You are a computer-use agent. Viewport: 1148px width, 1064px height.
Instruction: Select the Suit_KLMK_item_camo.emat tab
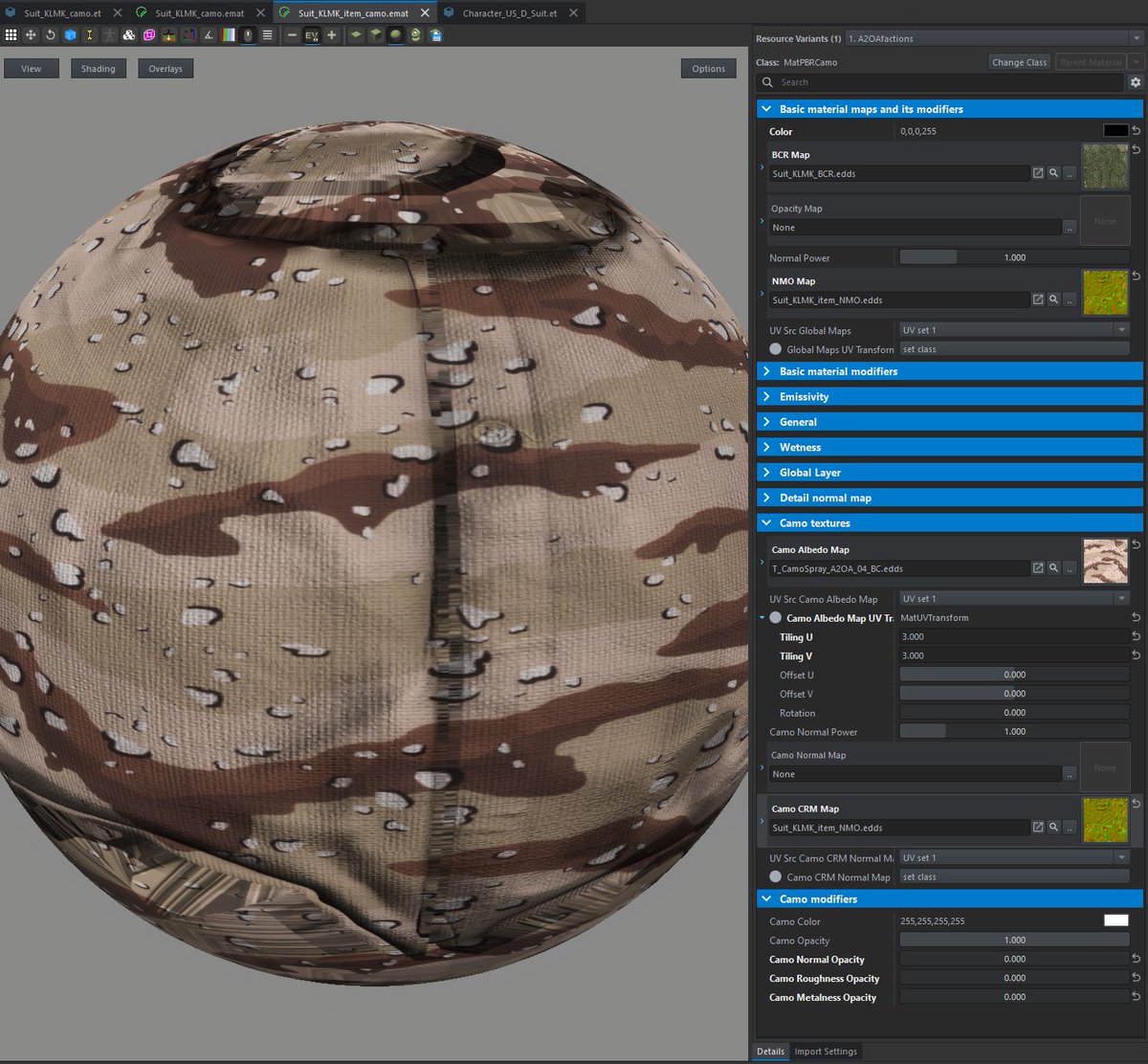355,13
